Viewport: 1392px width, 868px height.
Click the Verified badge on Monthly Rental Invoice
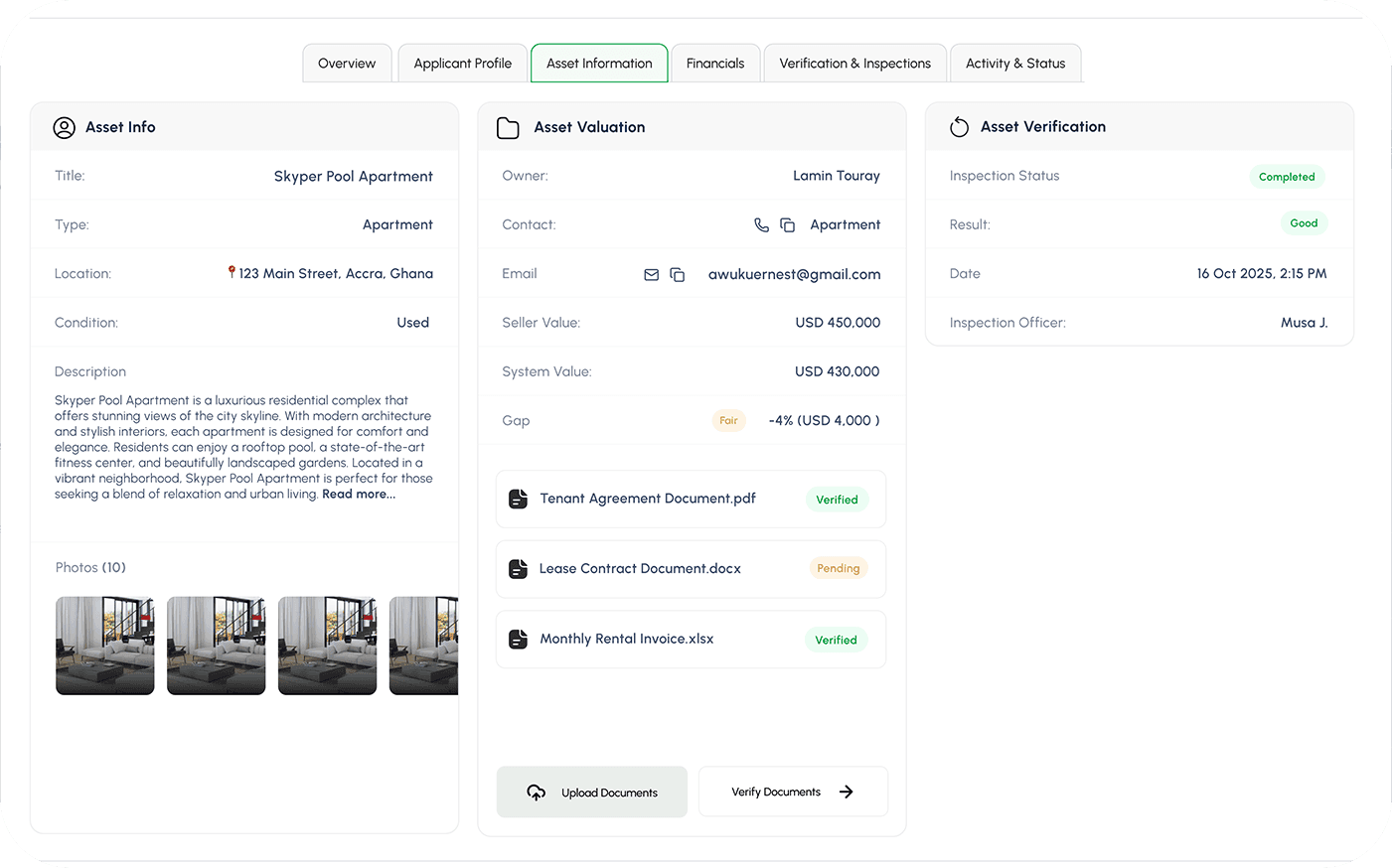pyautogui.click(x=836, y=640)
